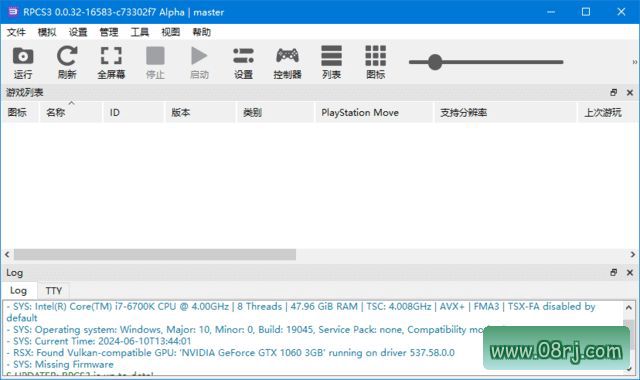640x380 pixels.
Task: Click game list scroll left arrow
Action: click(x=7, y=254)
